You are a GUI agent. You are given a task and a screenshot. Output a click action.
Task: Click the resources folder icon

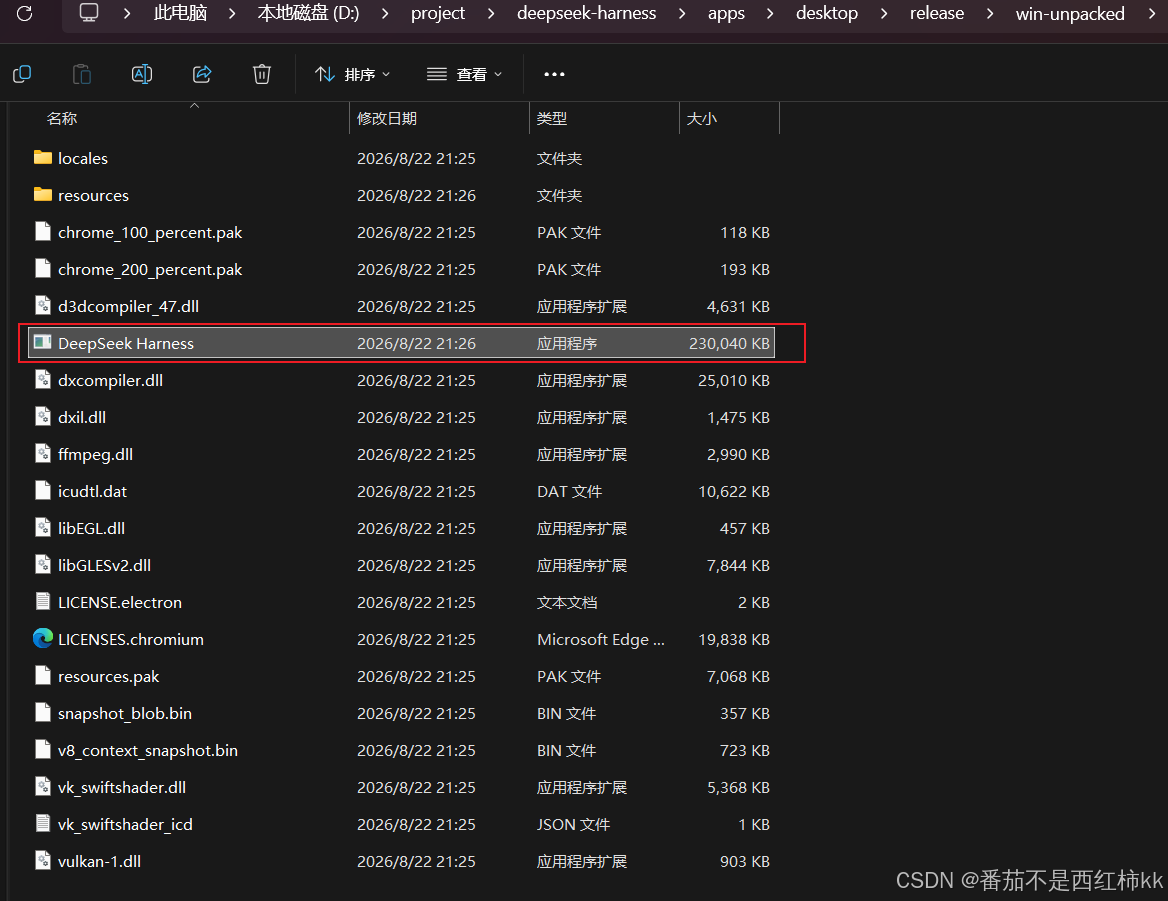[43, 195]
